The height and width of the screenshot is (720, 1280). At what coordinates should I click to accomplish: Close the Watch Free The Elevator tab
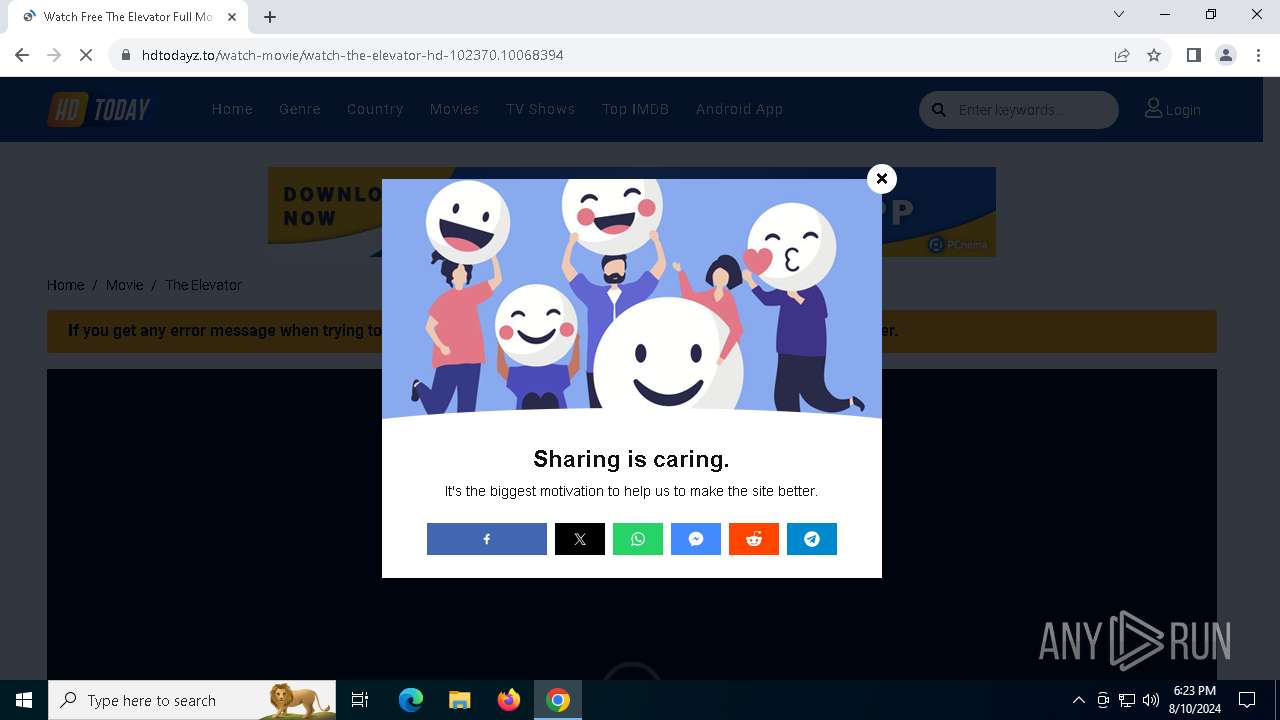[232, 16]
